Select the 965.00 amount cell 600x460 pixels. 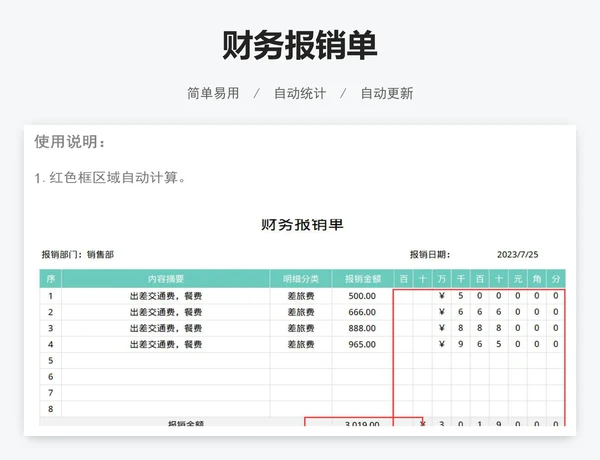[362, 344]
